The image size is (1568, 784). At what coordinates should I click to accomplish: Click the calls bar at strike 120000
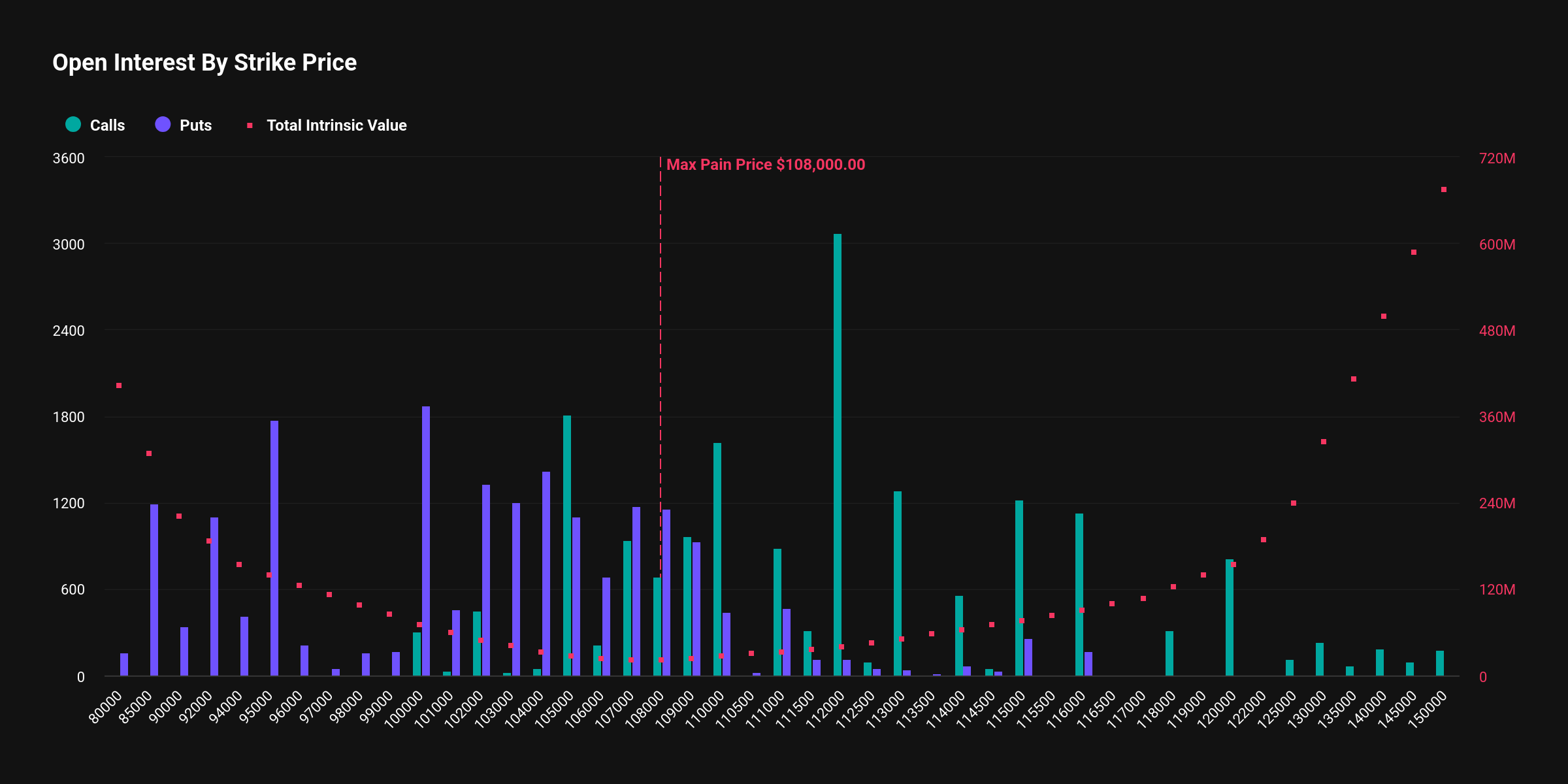1230,617
